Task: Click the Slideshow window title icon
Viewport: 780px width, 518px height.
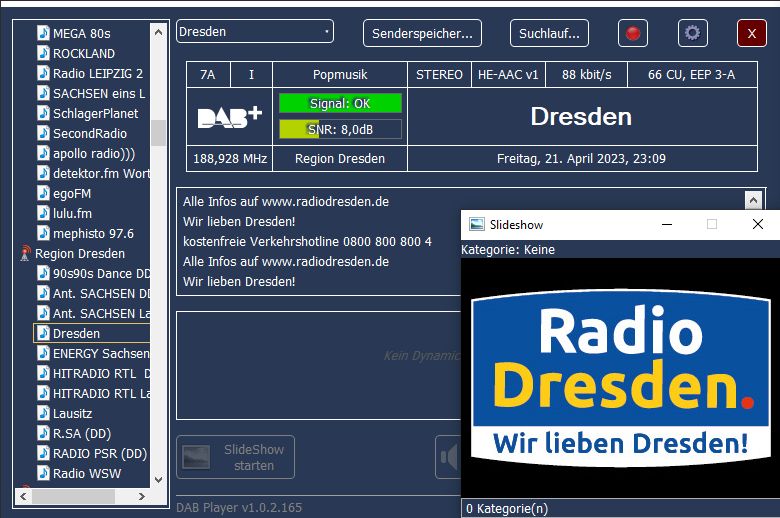Action: click(476, 225)
